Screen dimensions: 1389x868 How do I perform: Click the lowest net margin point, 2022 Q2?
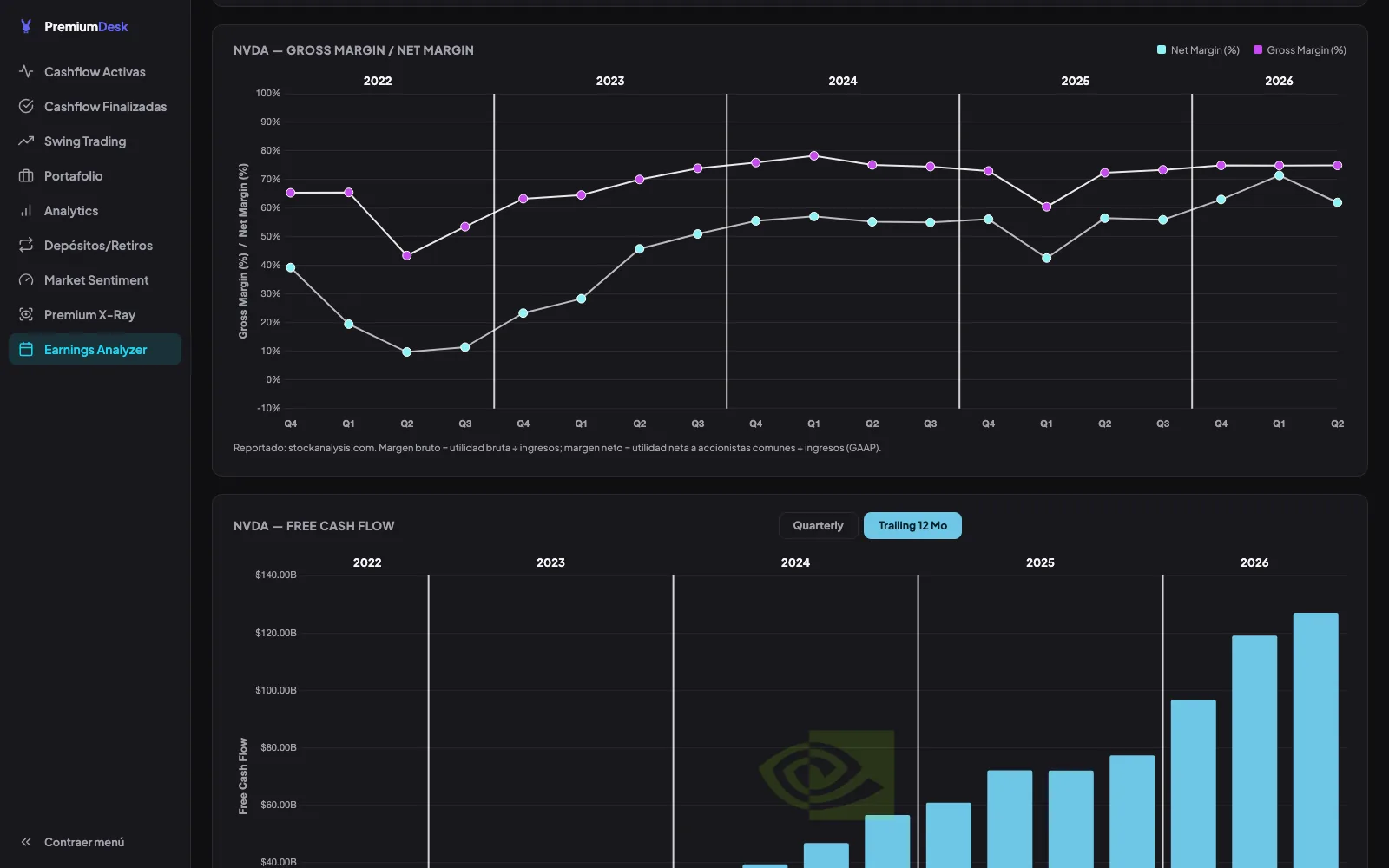pos(407,352)
